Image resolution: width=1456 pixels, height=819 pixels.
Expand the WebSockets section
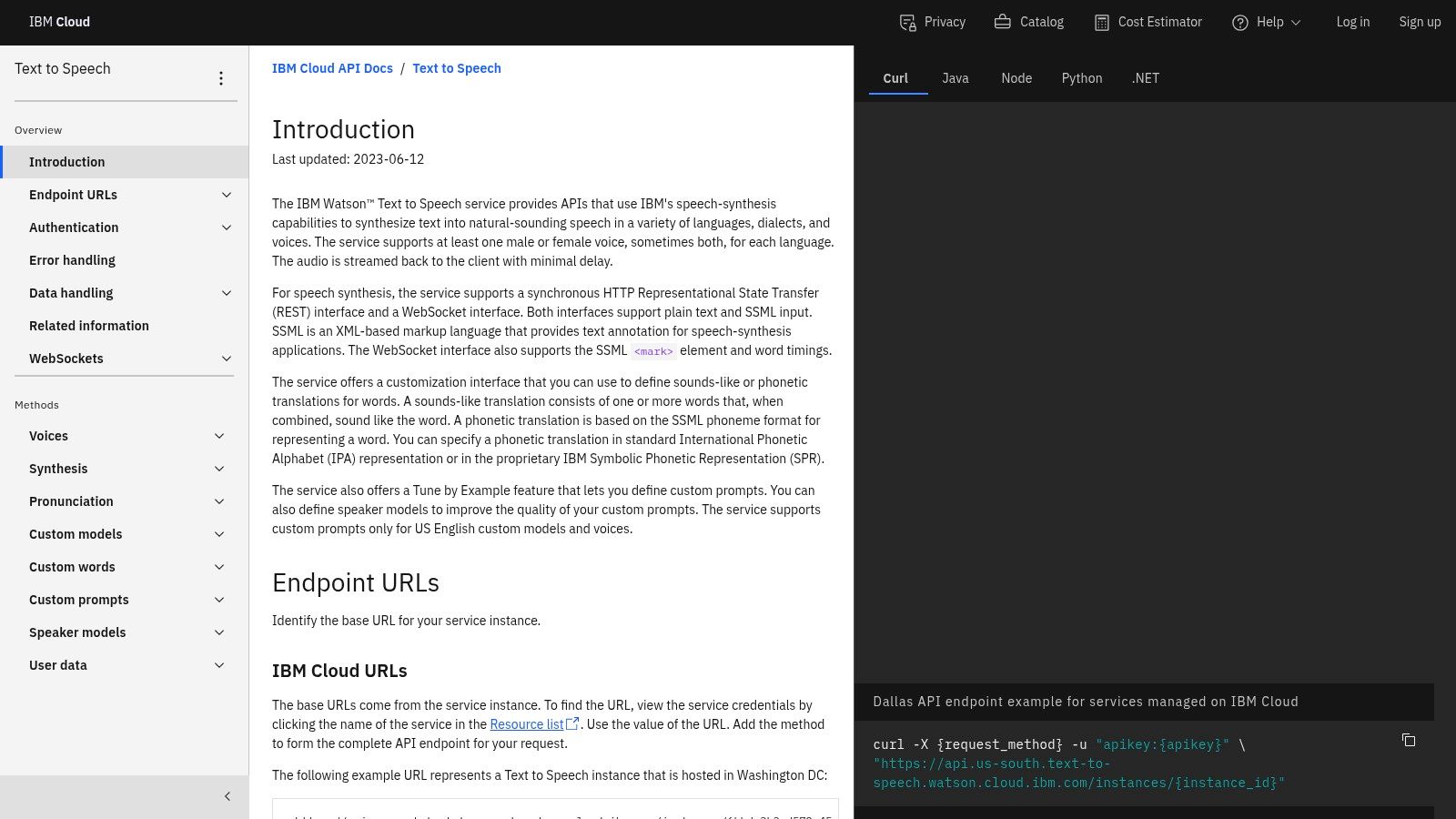pos(227,359)
